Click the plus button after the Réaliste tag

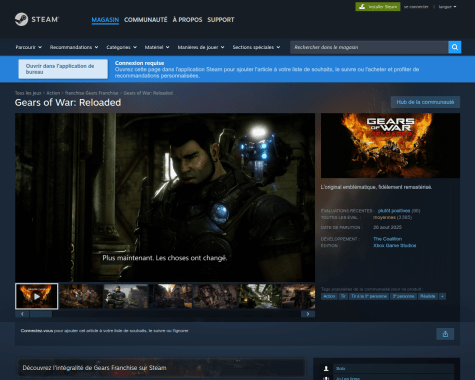click(x=442, y=296)
